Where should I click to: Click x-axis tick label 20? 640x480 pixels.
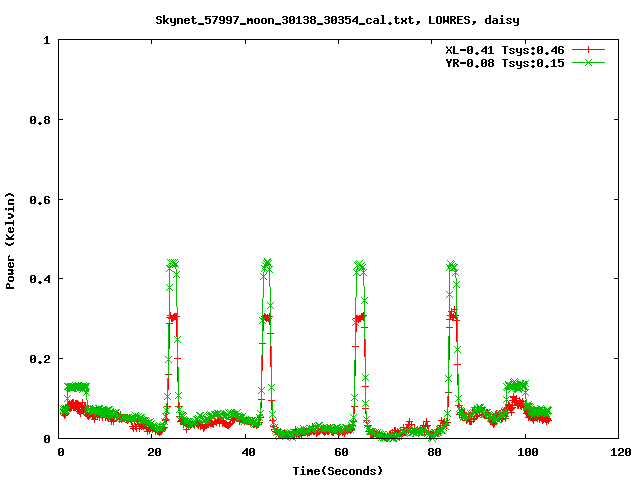point(154,452)
